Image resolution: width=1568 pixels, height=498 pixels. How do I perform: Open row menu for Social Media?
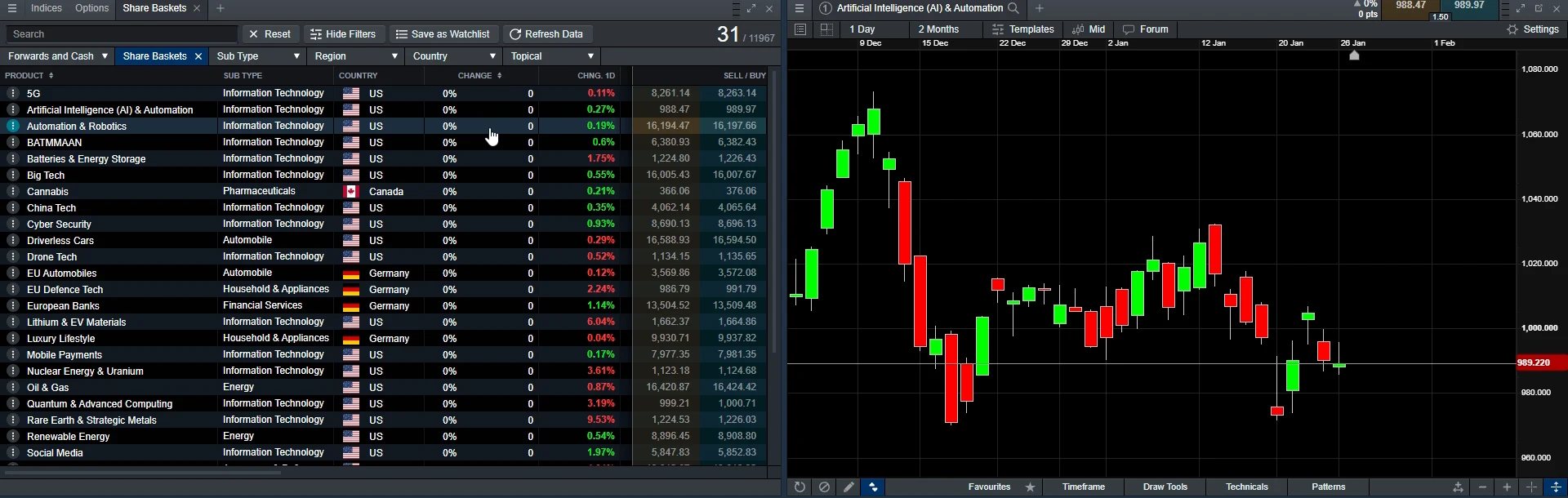12,452
